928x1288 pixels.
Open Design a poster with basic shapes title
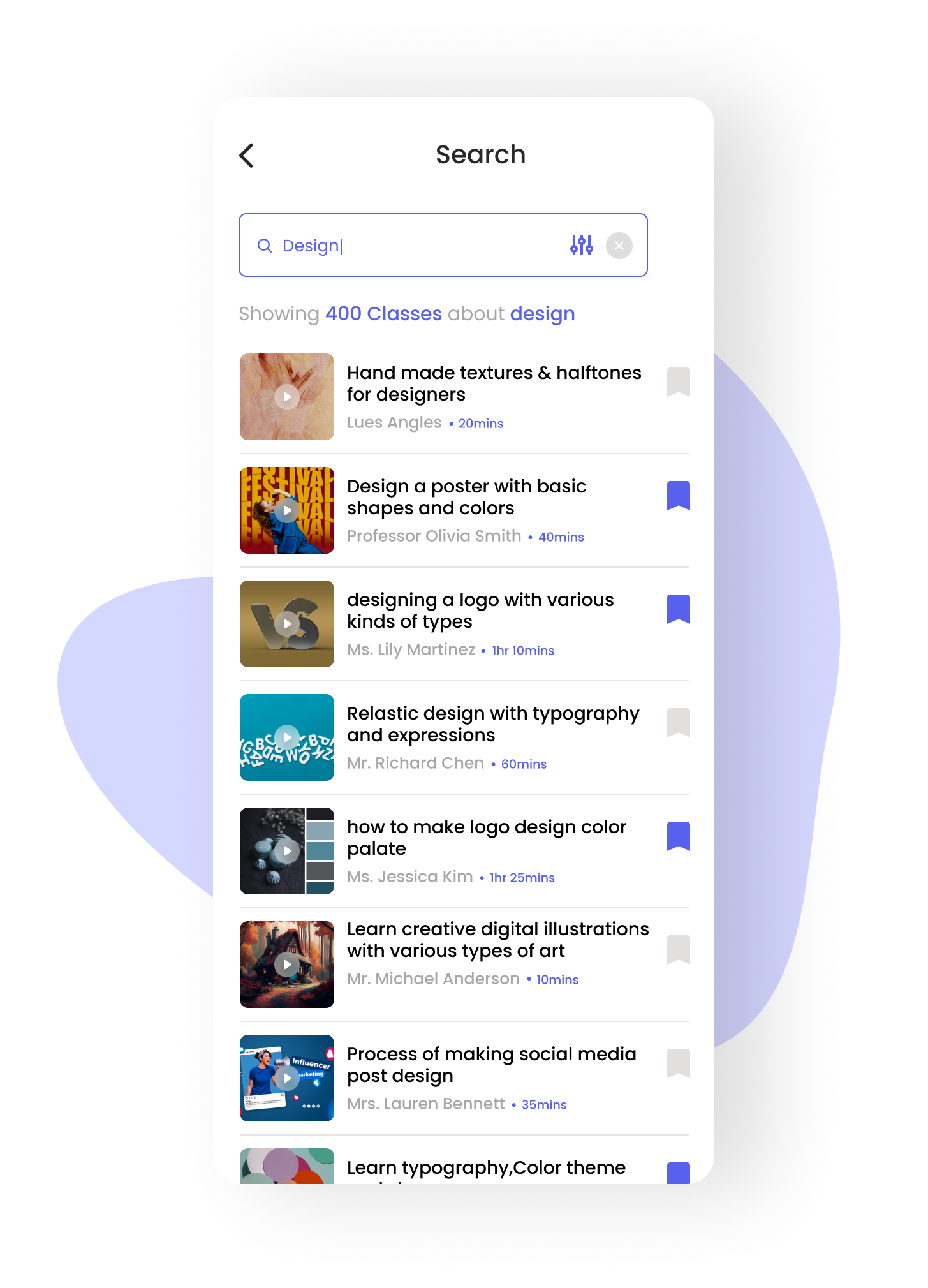coord(466,497)
